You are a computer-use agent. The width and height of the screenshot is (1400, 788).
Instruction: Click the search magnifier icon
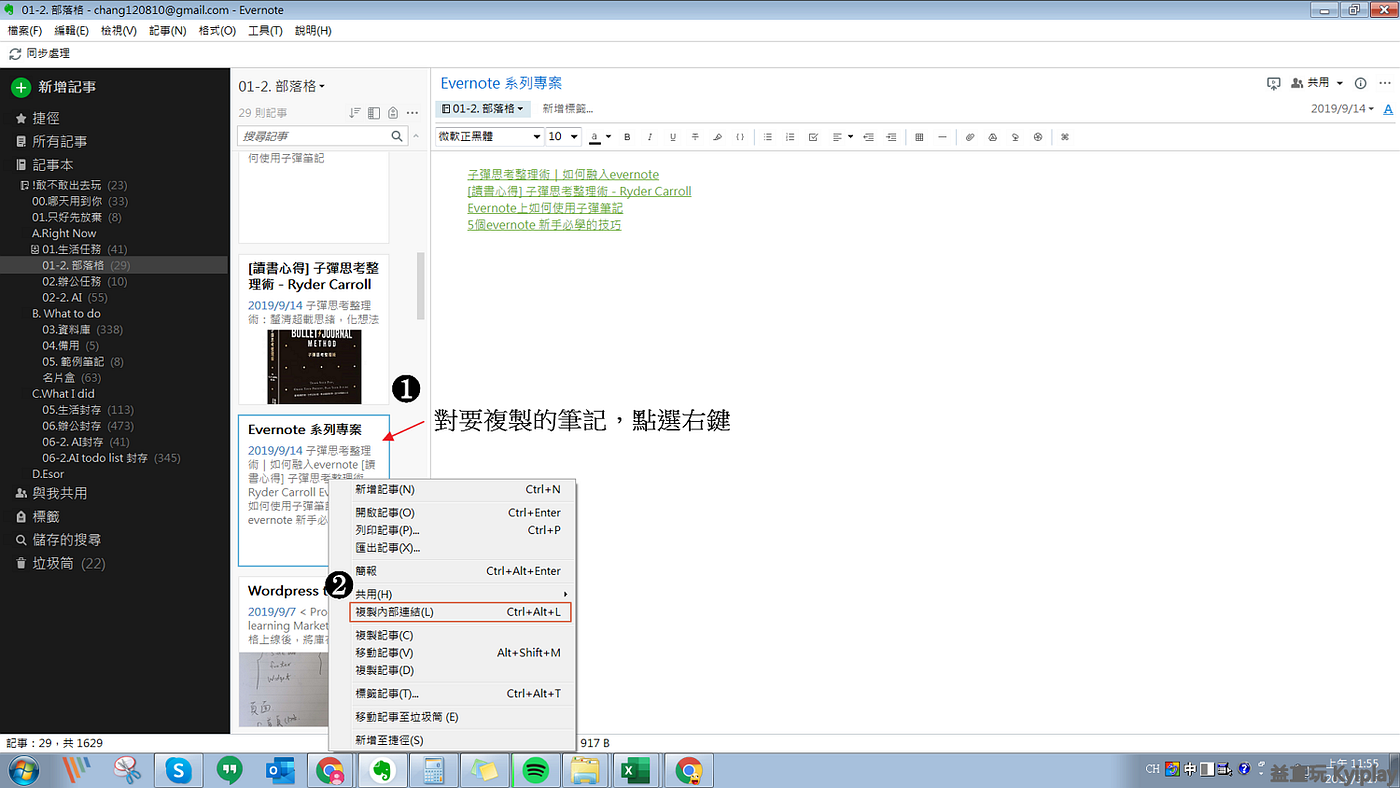(x=397, y=136)
